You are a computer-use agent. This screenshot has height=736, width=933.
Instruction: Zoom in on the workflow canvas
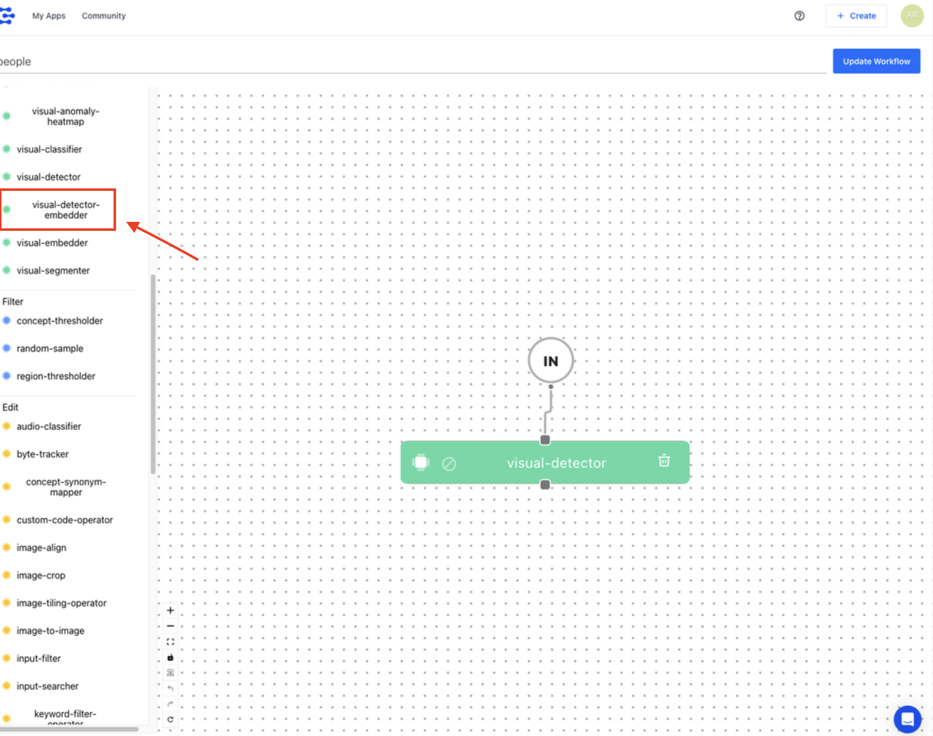tap(170, 610)
